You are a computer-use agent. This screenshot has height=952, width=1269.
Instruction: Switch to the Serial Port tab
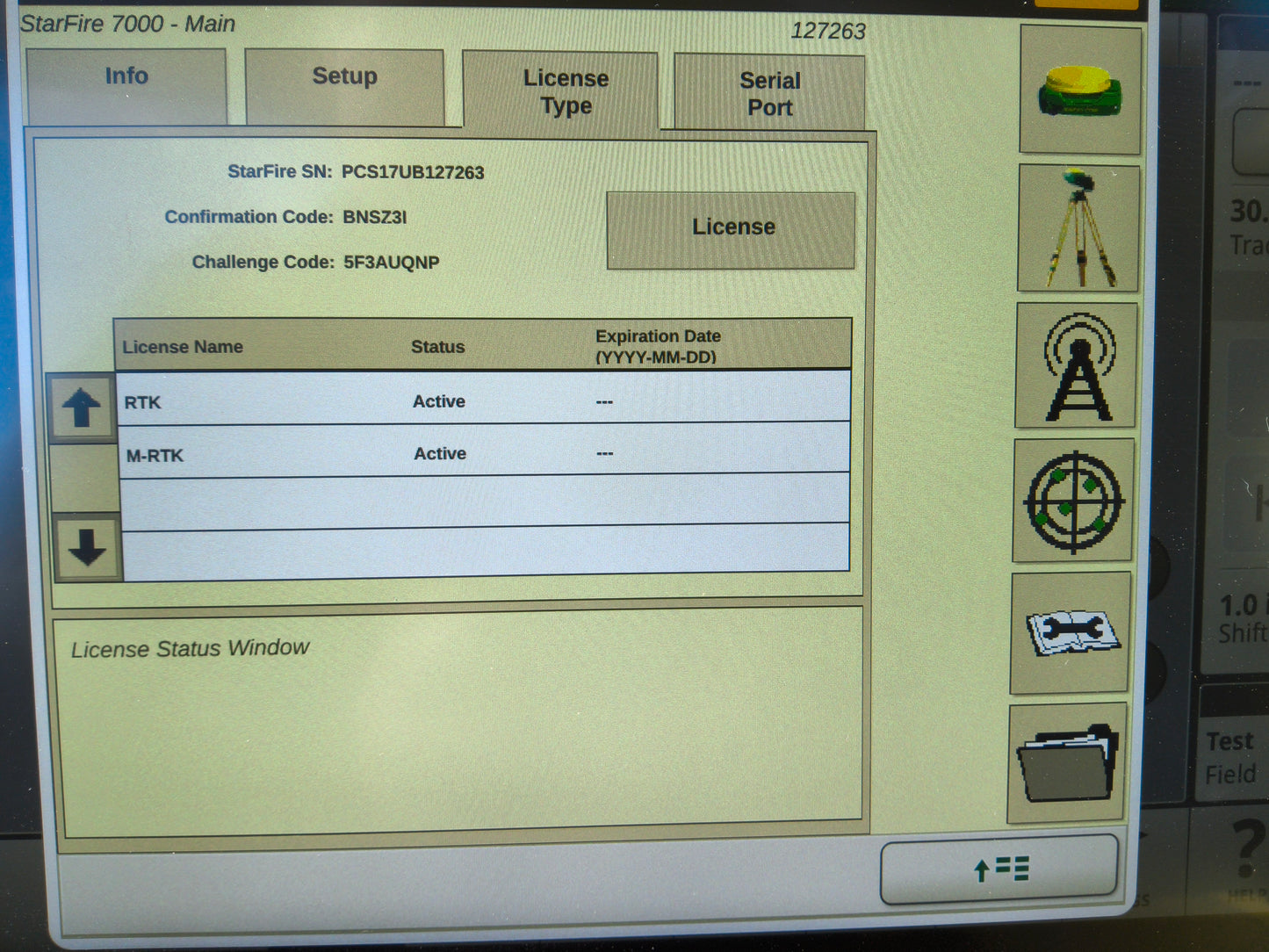770,92
